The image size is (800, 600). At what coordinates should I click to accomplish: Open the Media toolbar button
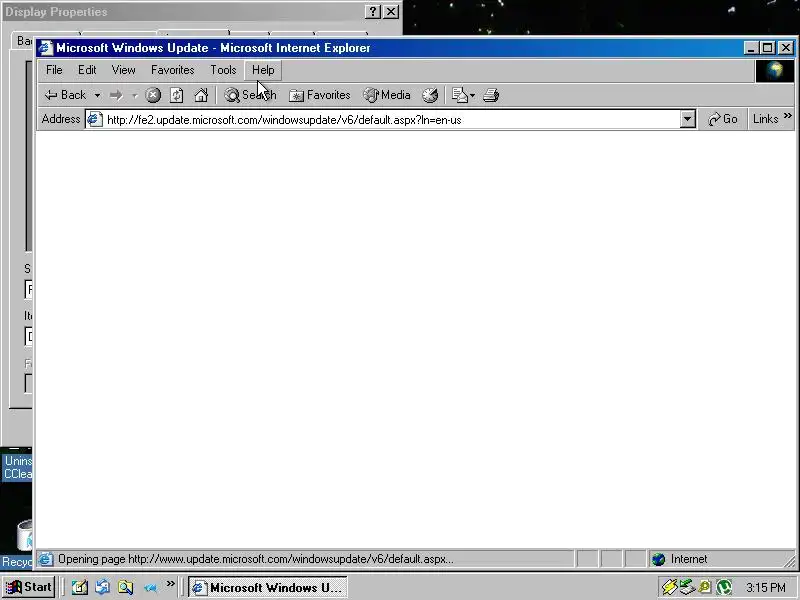coord(387,95)
